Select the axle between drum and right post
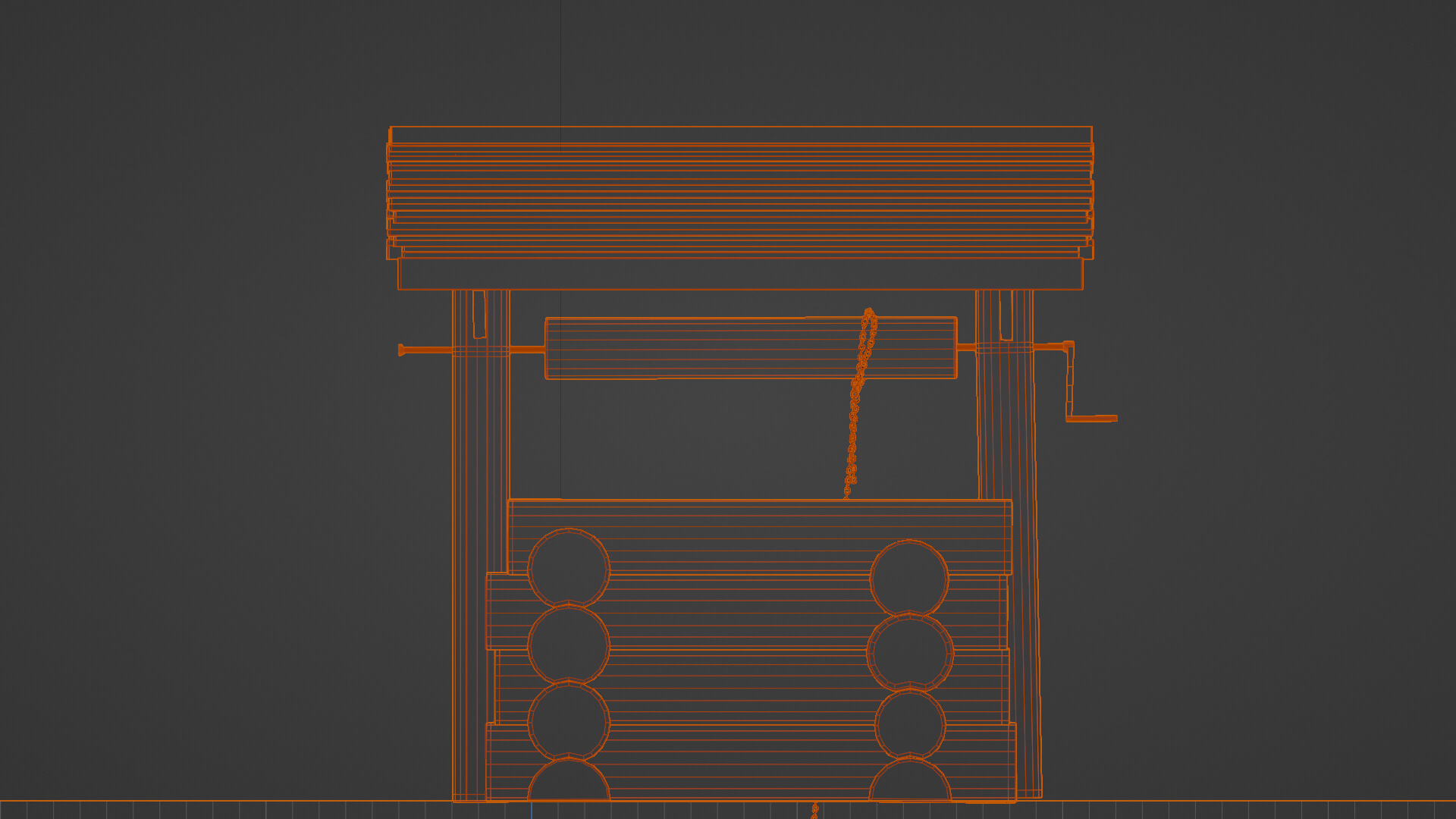This screenshot has height=819, width=1456. click(x=966, y=348)
